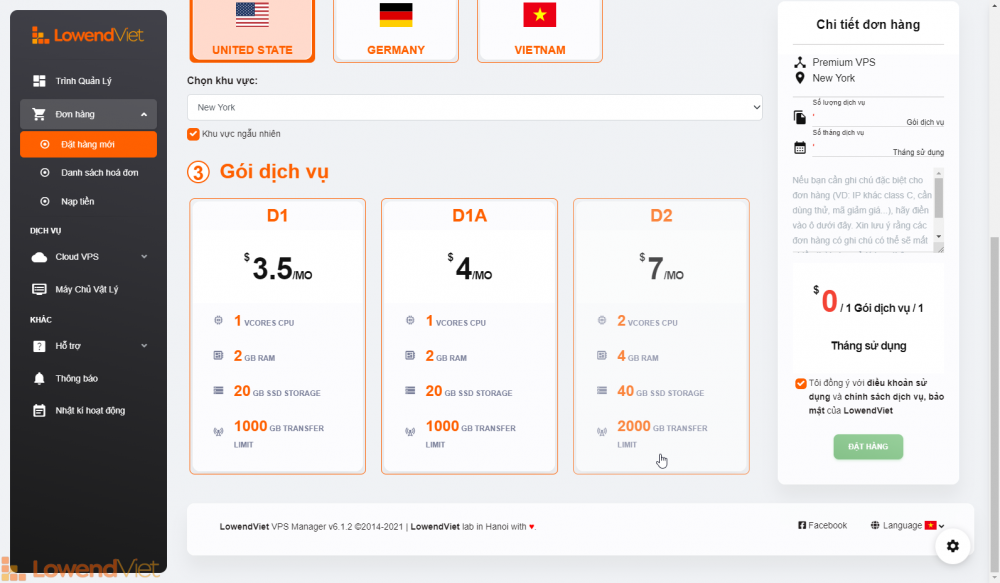Click the Hỗ trợ question mark icon
The image size is (1000, 583).
pos(39,346)
